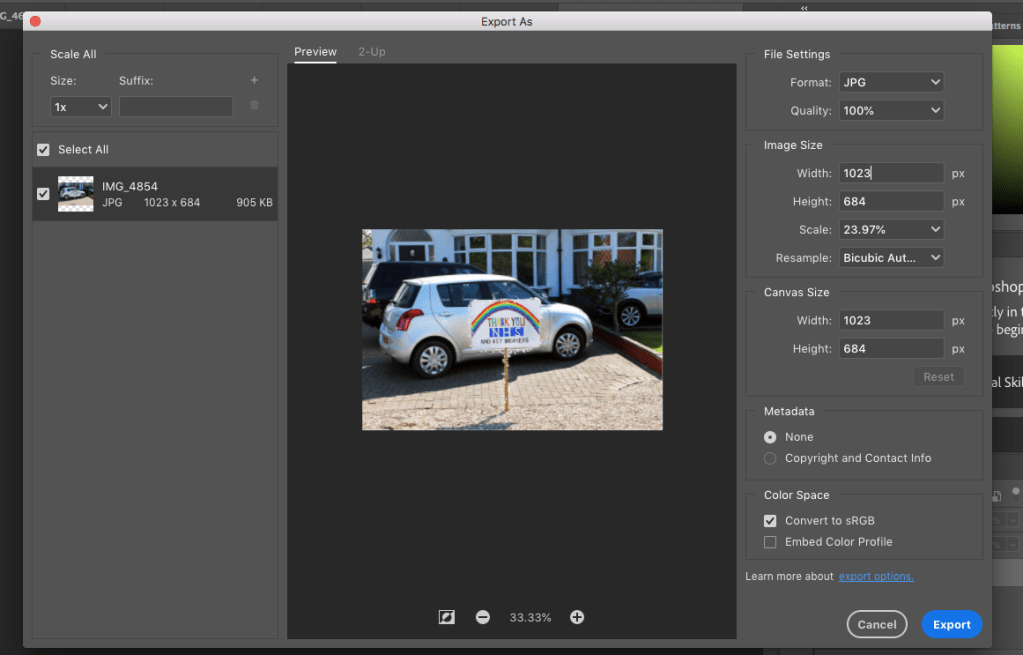Expand the Resample method dropdown
Image resolution: width=1023 pixels, height=655 pixels.
click(x=891, y=257)
